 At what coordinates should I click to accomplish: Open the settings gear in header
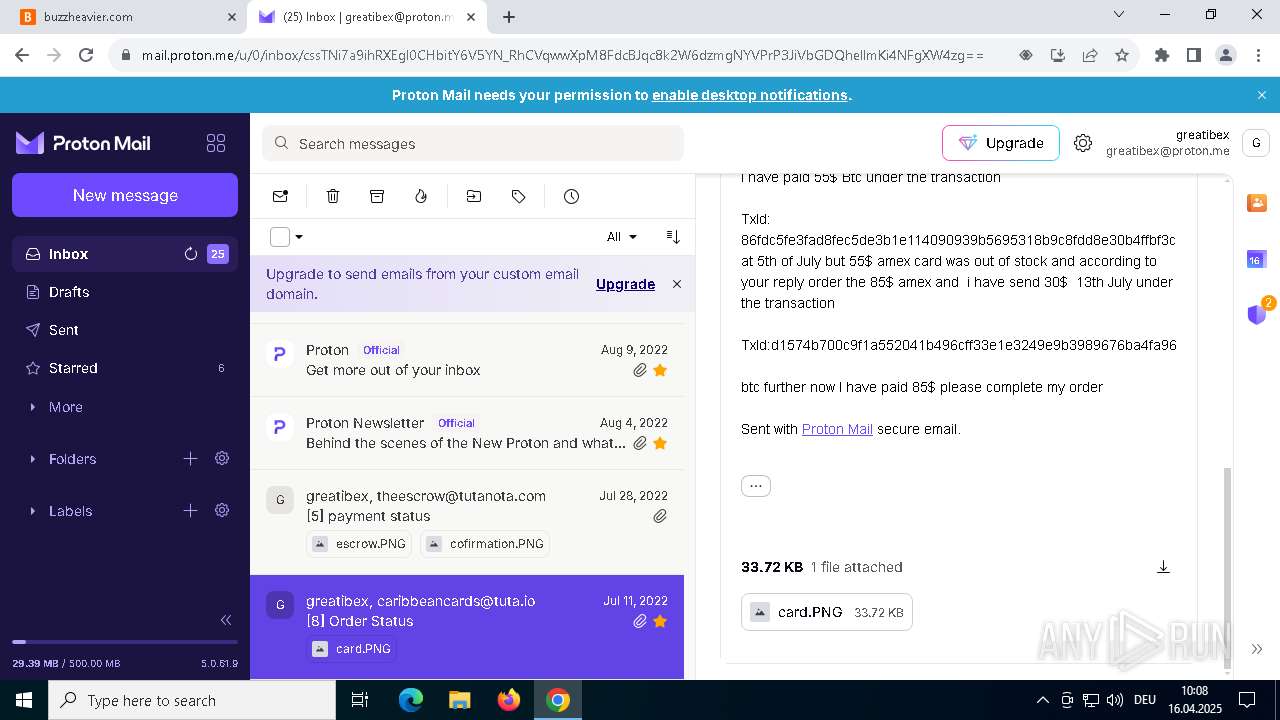(1083, 143)
